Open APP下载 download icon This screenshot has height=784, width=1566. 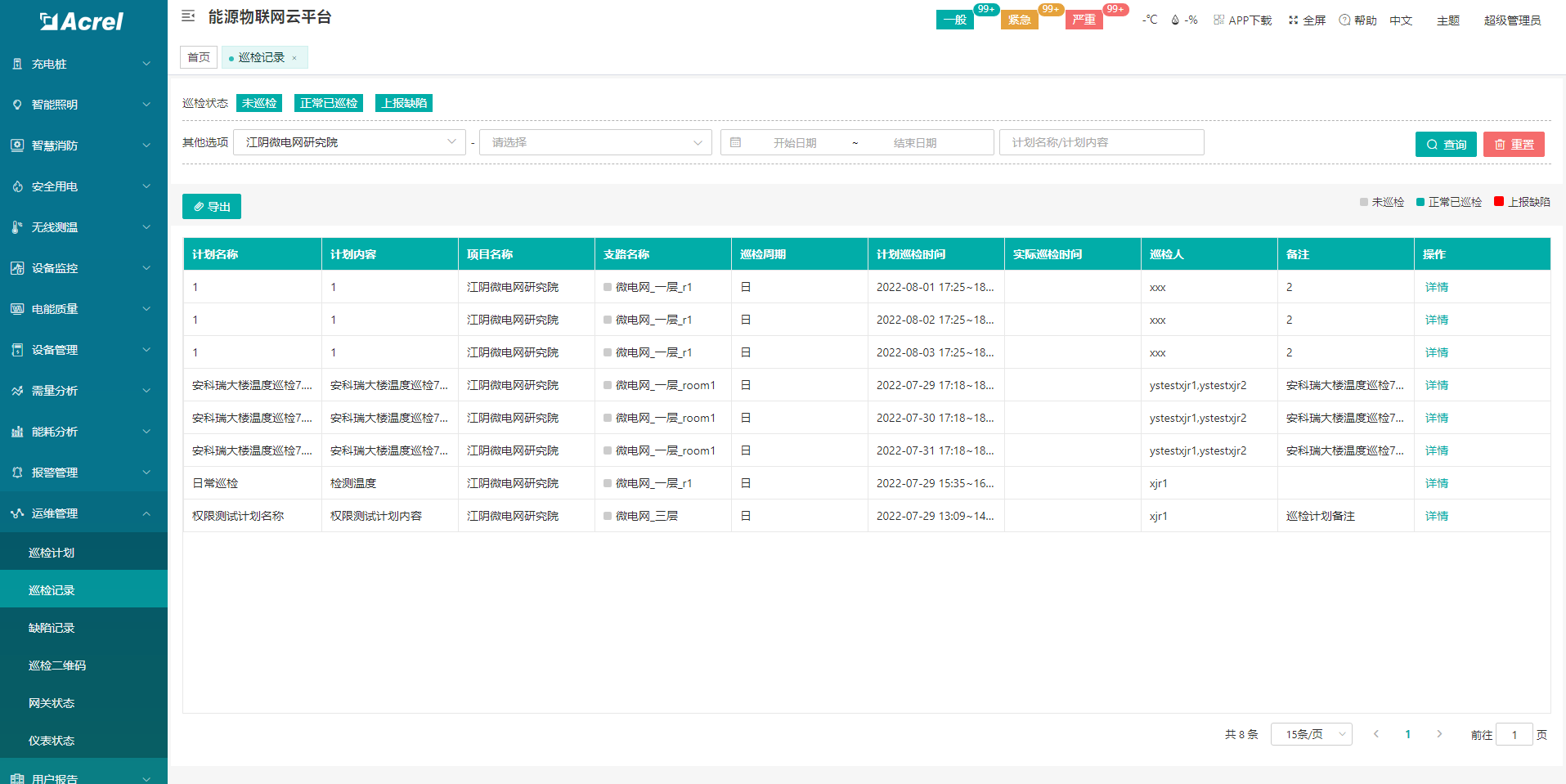tap(1218, 20)
